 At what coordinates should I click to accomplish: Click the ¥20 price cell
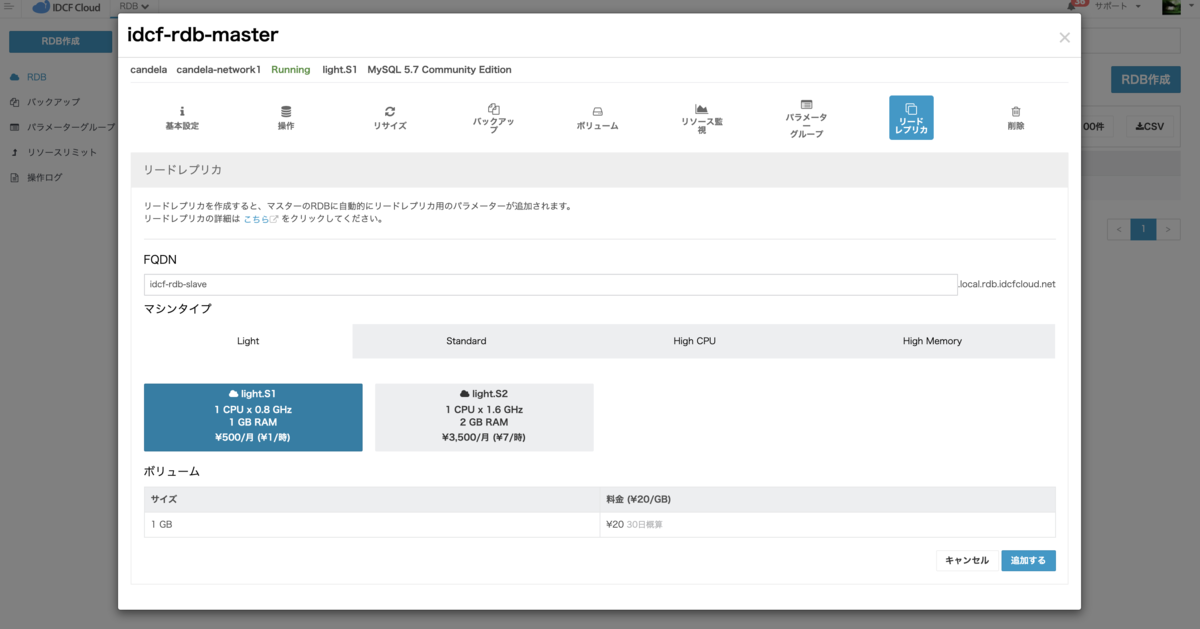(827, 524)
